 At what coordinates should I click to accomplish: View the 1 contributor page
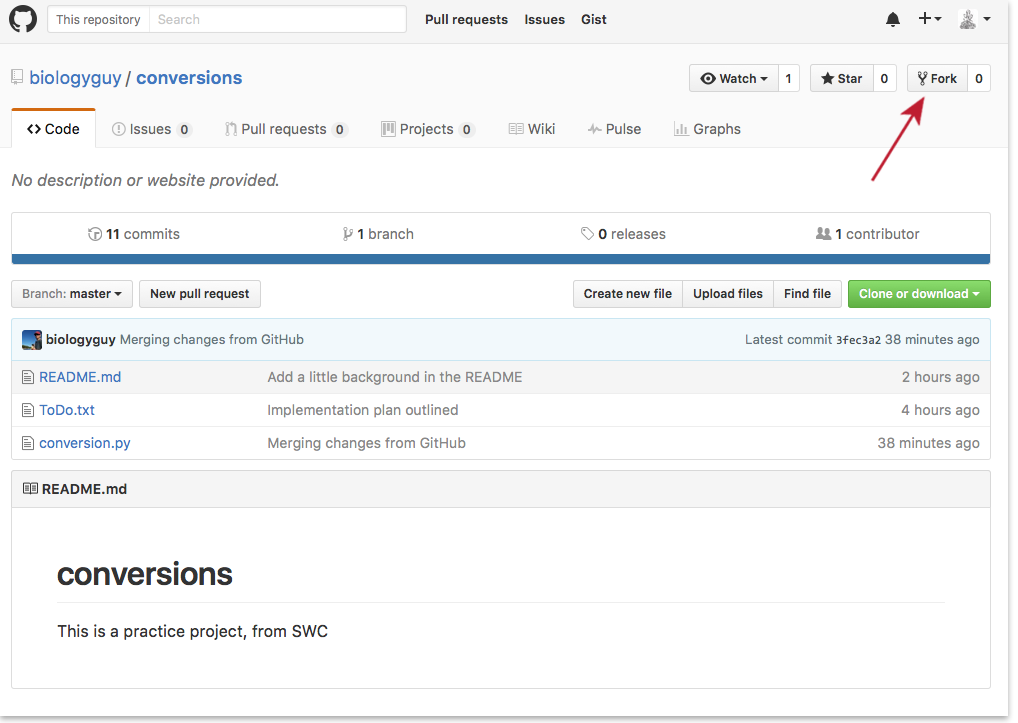[867, 234]
